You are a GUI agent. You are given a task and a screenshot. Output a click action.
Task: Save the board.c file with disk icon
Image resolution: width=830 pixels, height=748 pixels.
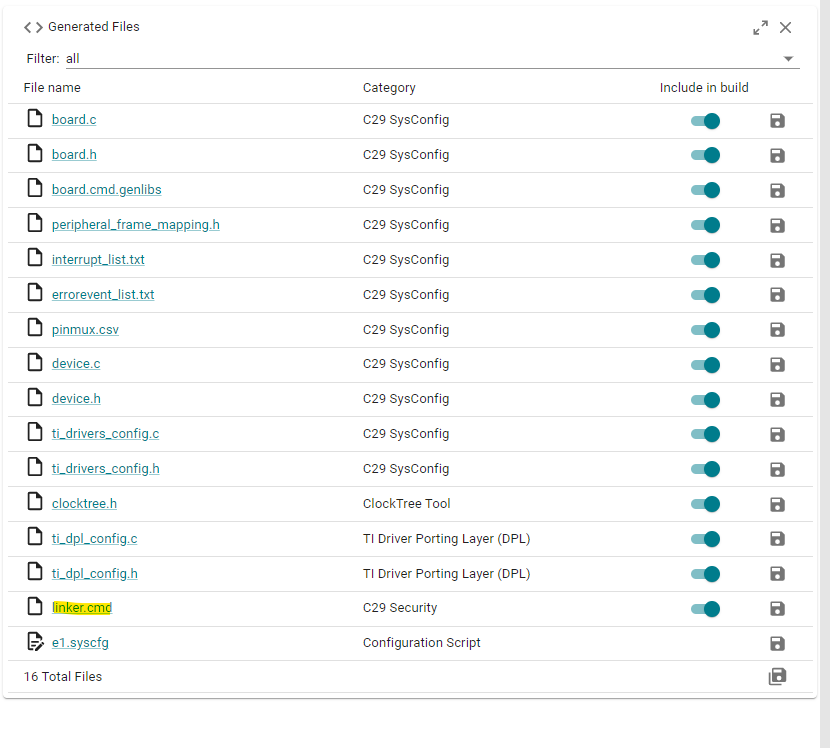tap(777, 121)
